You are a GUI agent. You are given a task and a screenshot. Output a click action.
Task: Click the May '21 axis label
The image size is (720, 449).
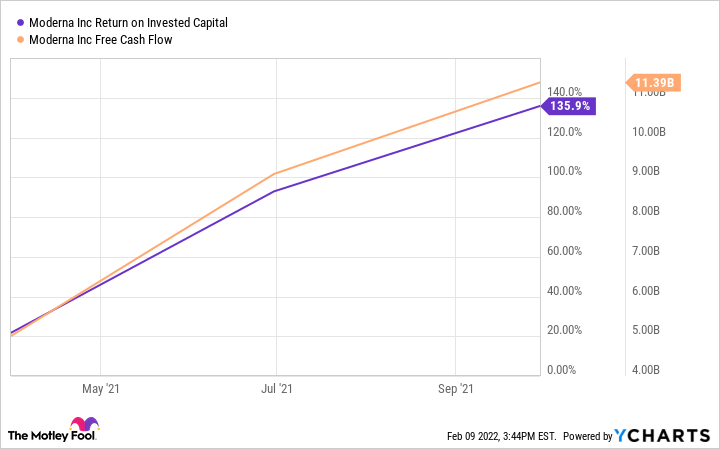[100, 389]
